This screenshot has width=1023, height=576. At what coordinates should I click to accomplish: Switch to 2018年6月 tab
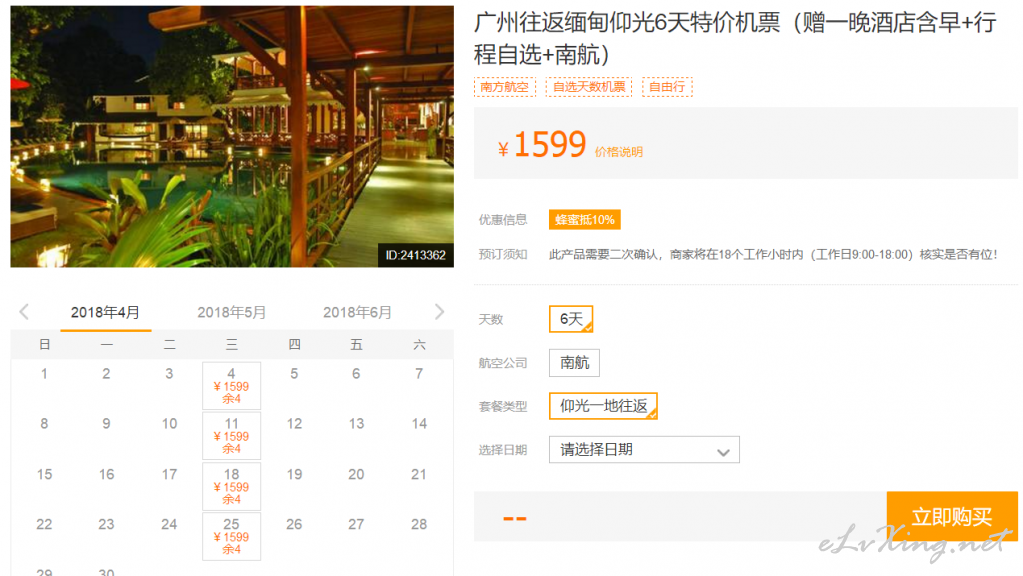pyautogui.click(x=358, y=312)
